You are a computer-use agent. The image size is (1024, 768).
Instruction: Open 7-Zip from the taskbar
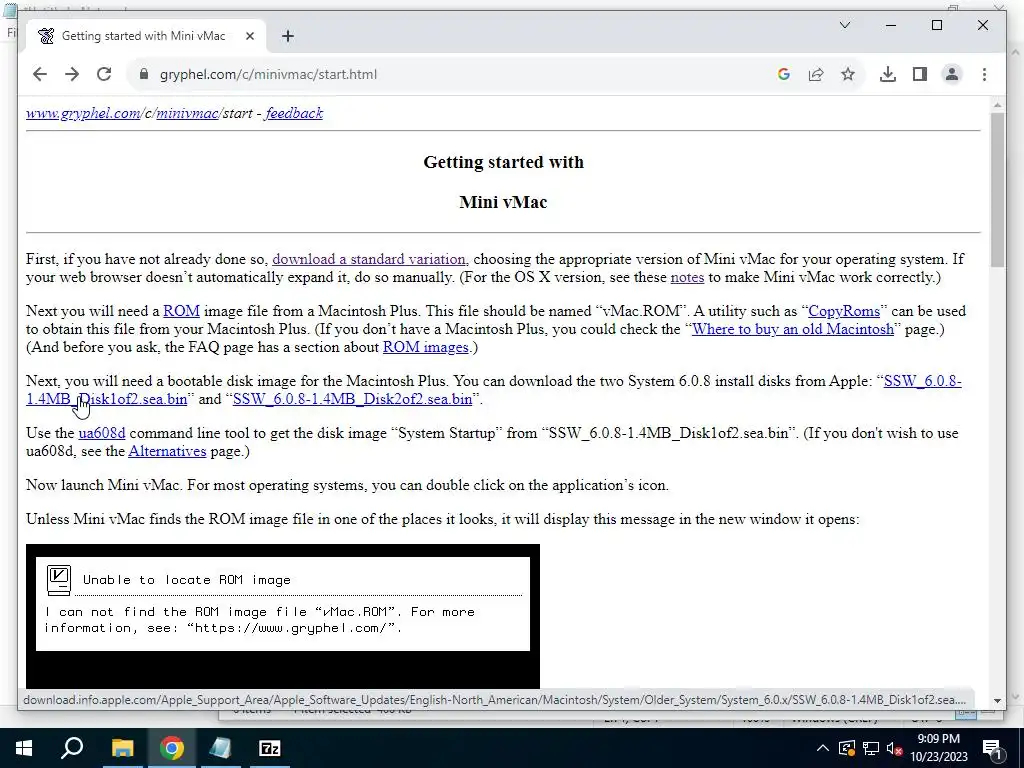(x=270, y=748)
